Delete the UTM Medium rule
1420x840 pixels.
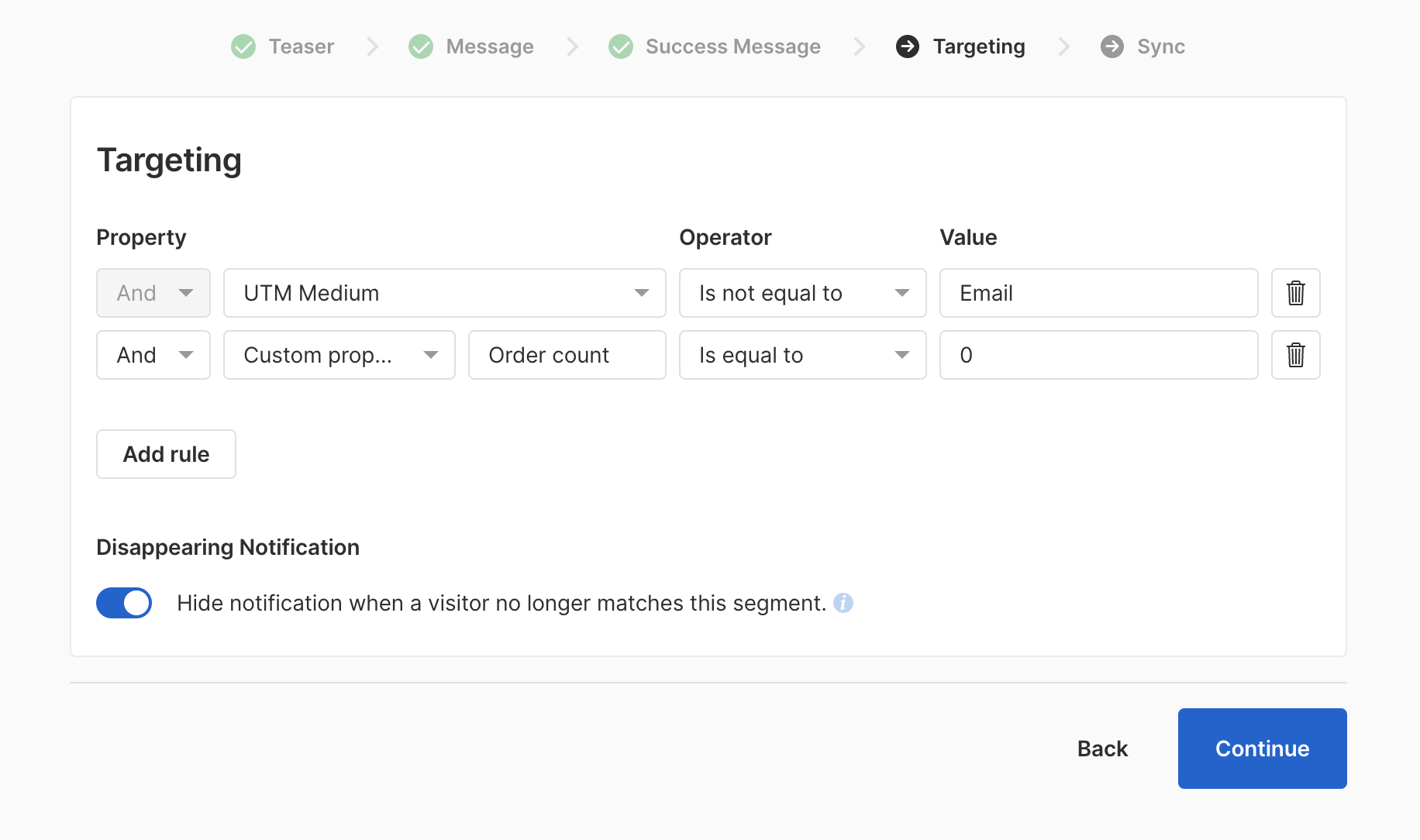click(x=1295, y=293)
